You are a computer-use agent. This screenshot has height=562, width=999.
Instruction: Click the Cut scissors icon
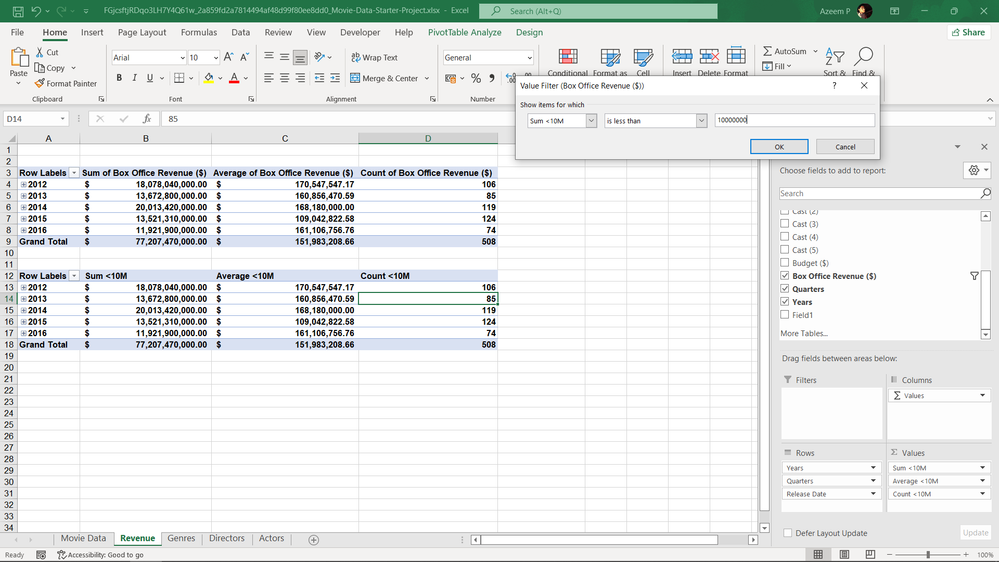tap(40, 52)
